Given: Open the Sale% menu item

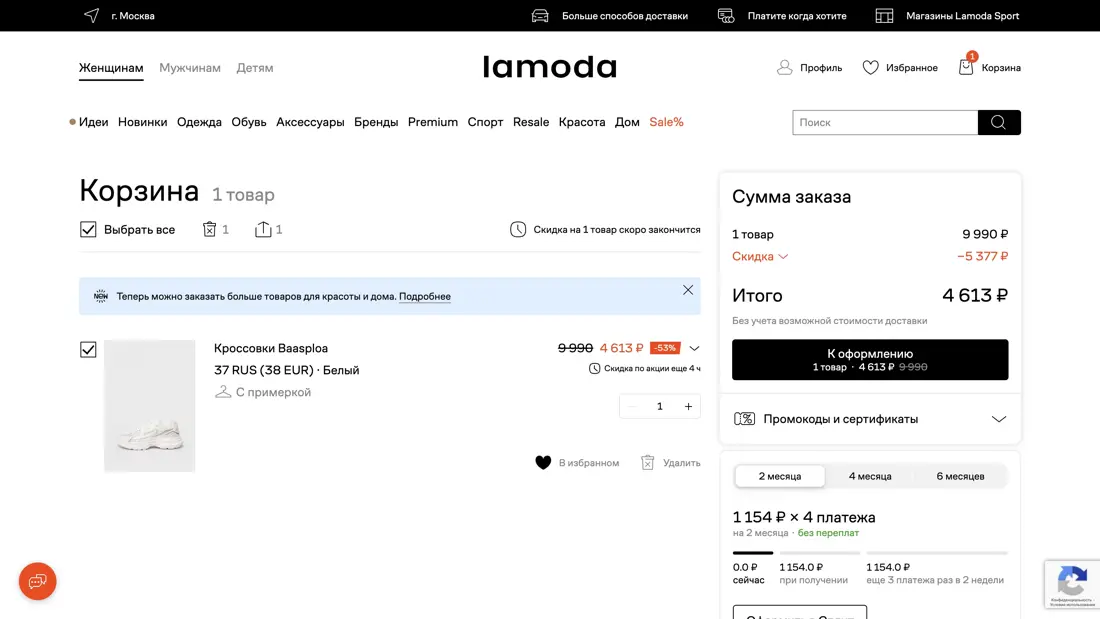Looking at the screenshot, I should point(667,122).
